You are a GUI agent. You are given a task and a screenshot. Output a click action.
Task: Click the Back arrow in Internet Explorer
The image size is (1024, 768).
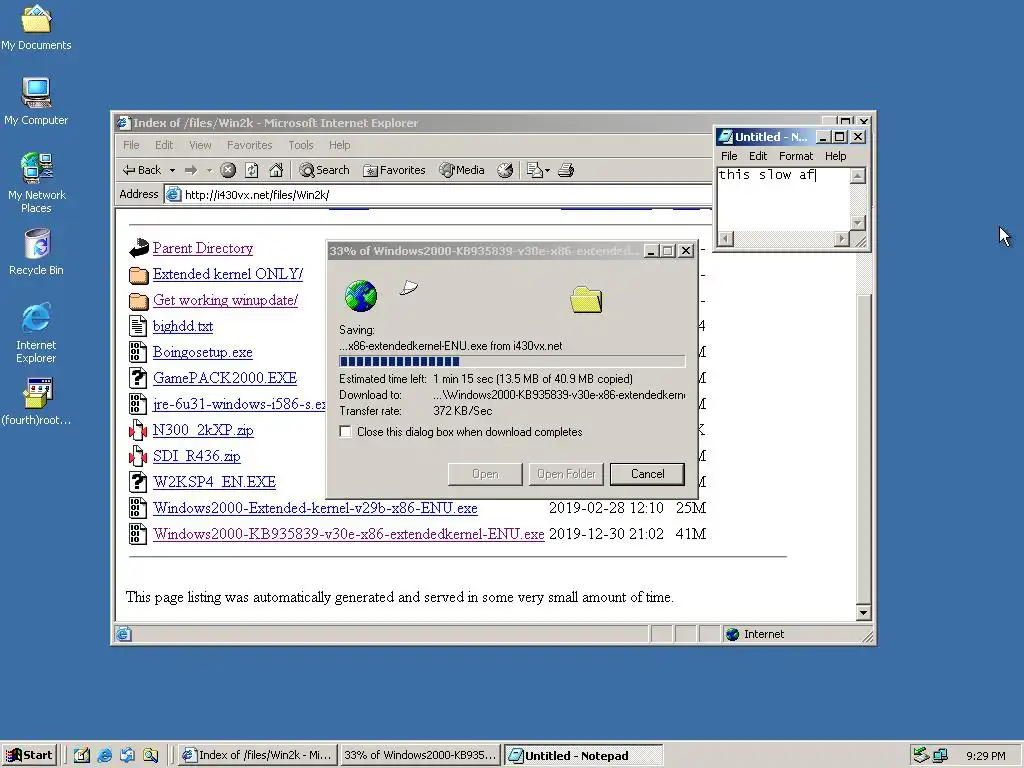pyautogui.click(x=141, y=170)
